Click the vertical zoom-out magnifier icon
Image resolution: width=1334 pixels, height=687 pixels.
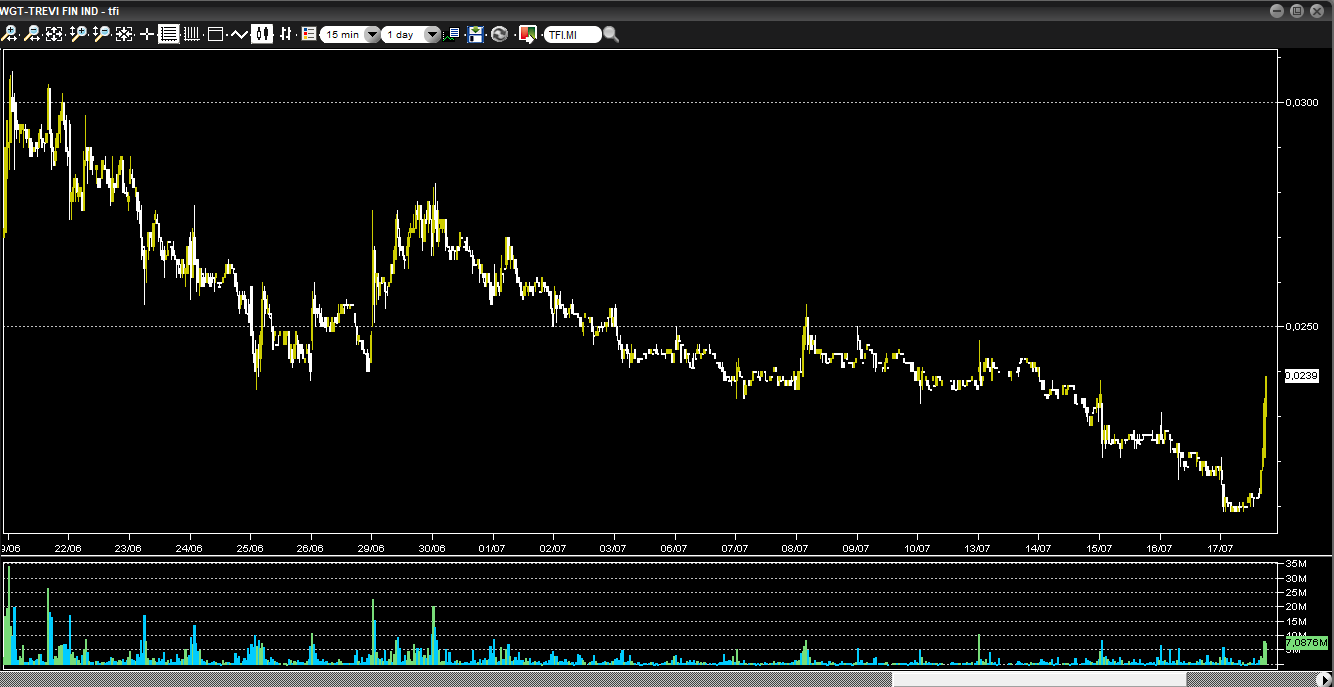click(101, 34)
